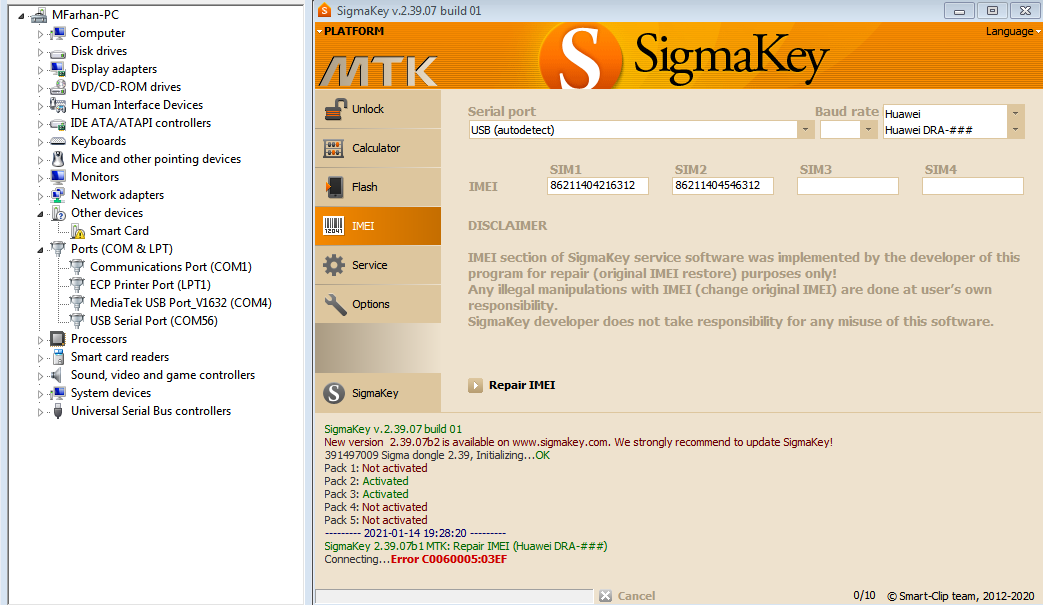
Task: Open the Unlock section padlock icon
Action: pos(335,109)
